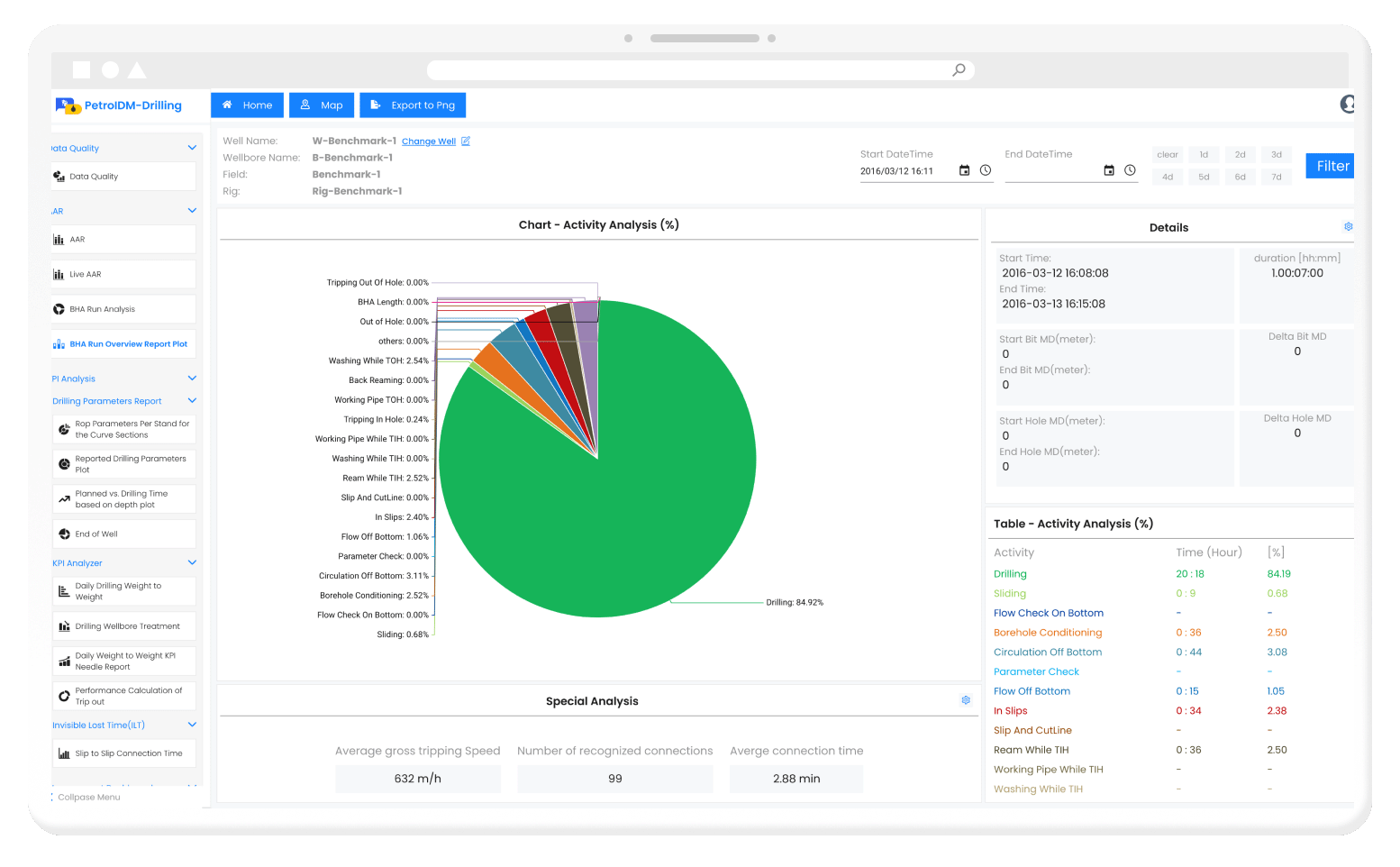The image size is (1400, 867).
Task: Open Data Quality menu item
Action: click(123, 177)
